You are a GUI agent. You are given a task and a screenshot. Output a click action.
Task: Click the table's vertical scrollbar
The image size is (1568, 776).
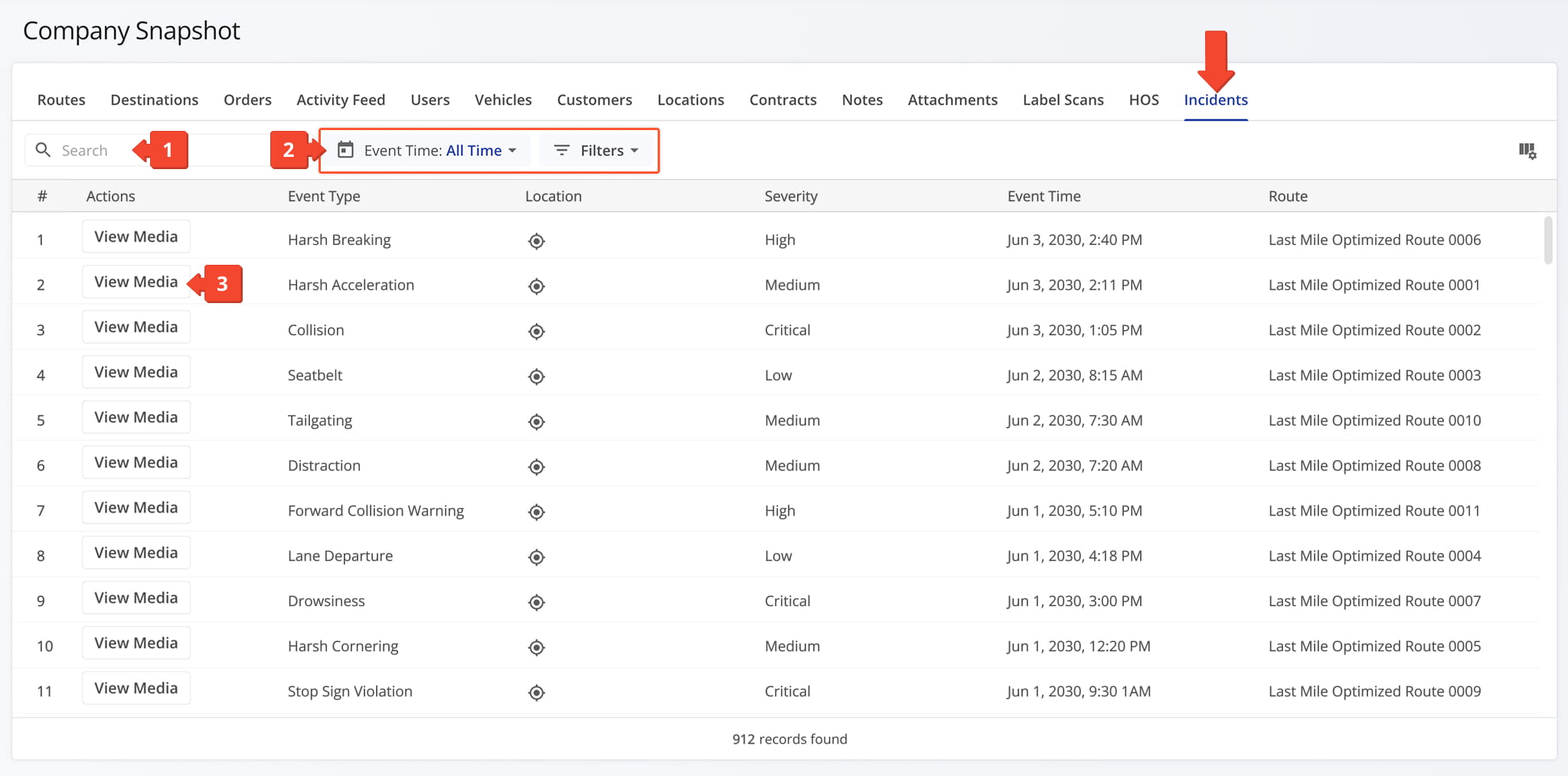[1548, 240]
